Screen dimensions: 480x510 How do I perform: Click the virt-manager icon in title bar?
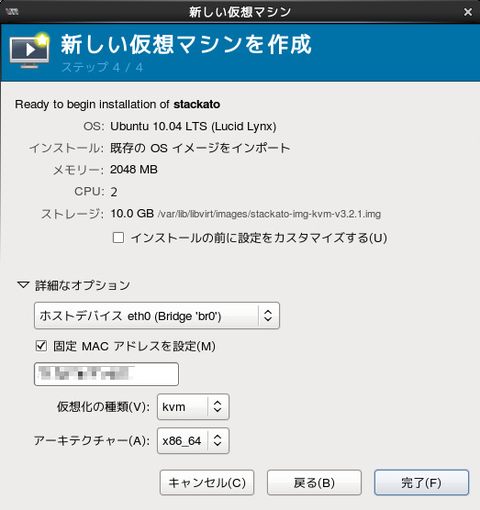click(12, 12)
